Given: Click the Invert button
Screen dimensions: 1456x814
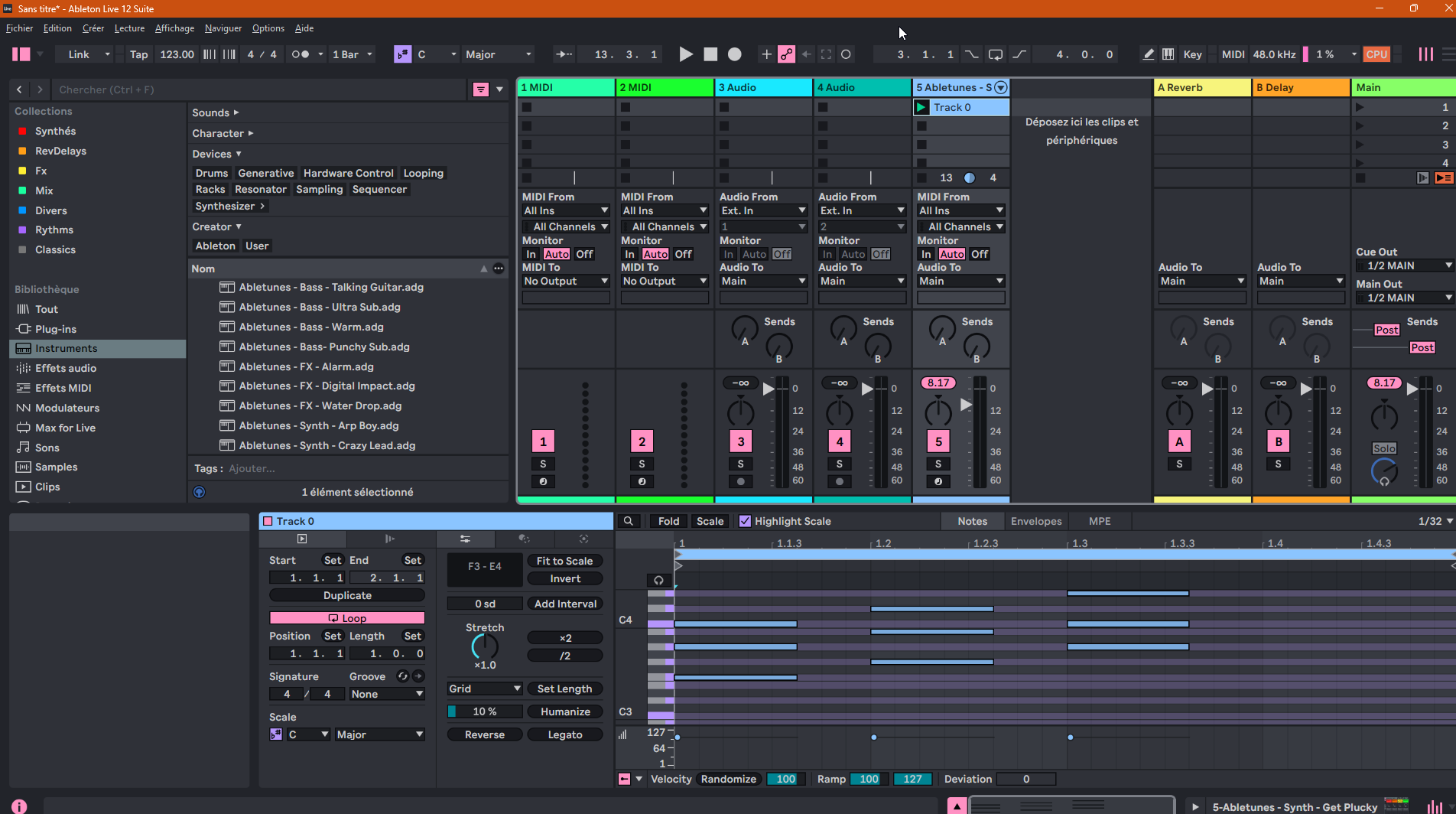Looking at the screenshot, I should (x=564, y=578).
